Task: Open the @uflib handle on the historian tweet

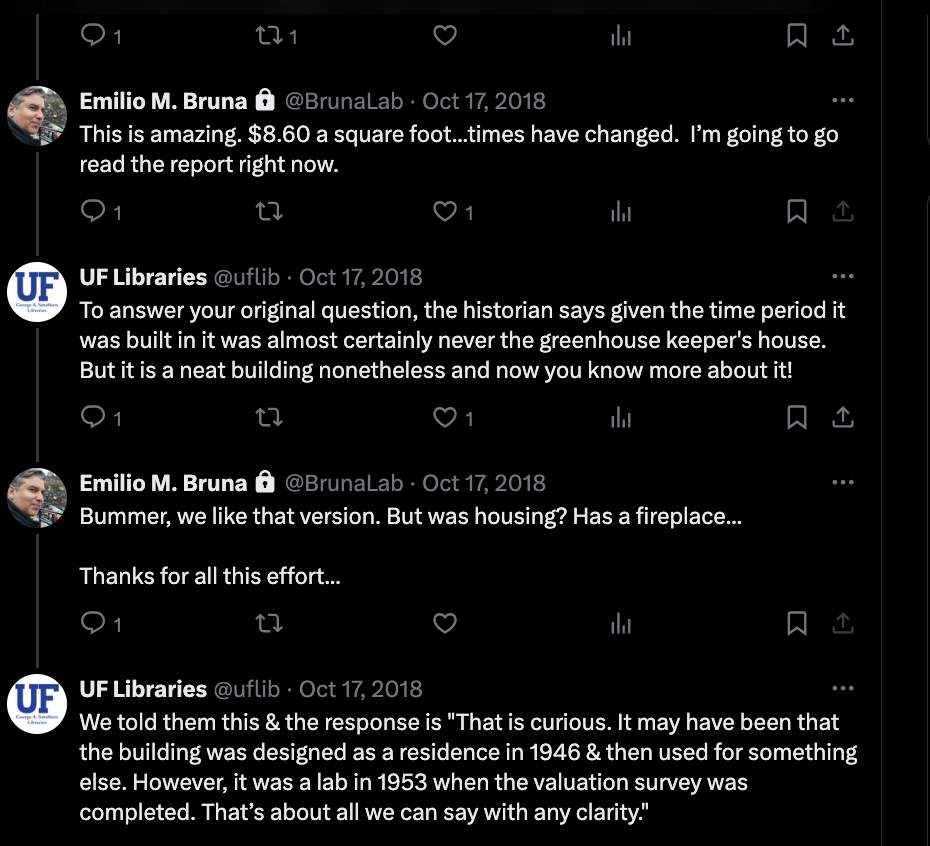Action: (x=246, y=277)
